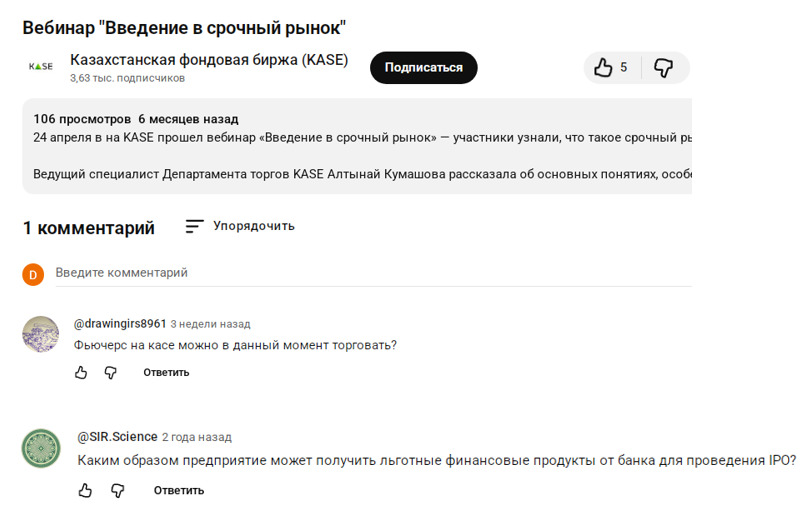Click your orange D profile avatar
This screenshot has width=809, height=510.
pyautogui.click(x=34, y=274)
